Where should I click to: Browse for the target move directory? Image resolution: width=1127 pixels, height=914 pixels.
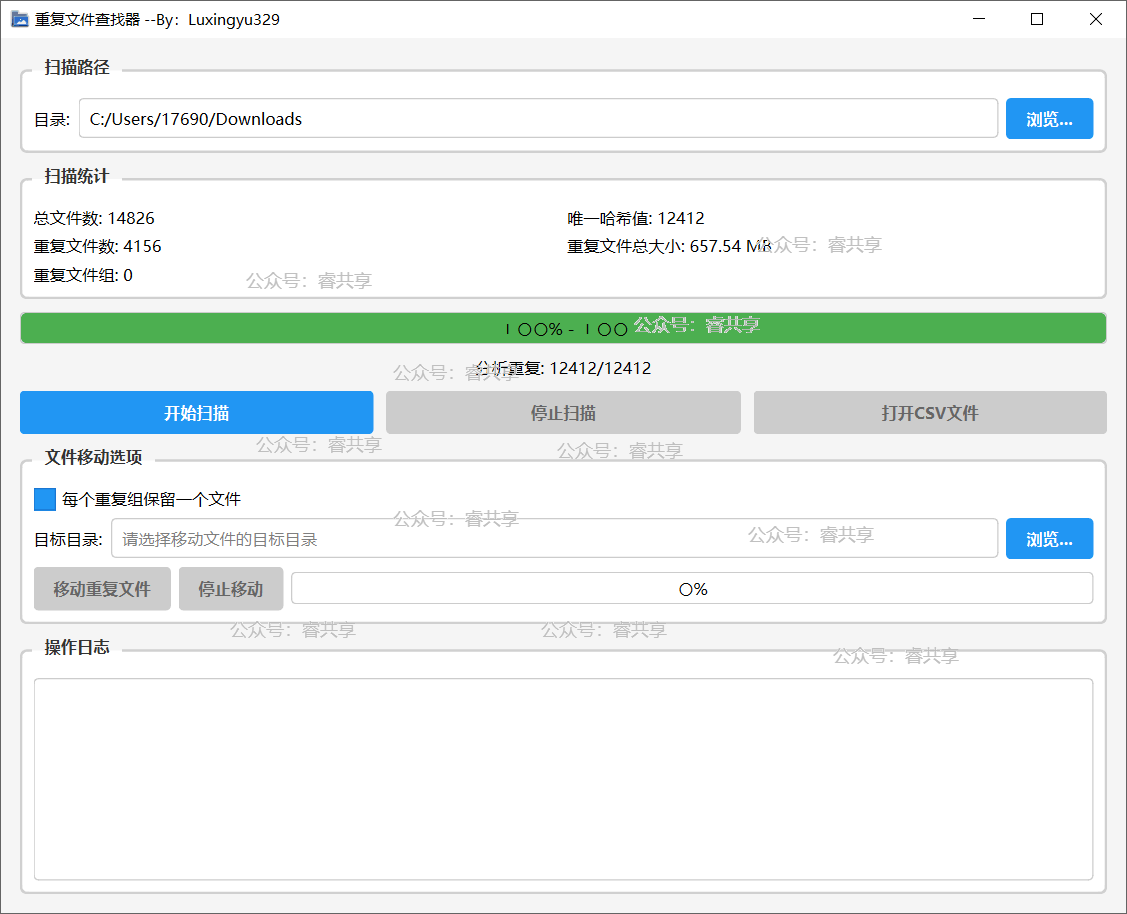(1049, 539)
